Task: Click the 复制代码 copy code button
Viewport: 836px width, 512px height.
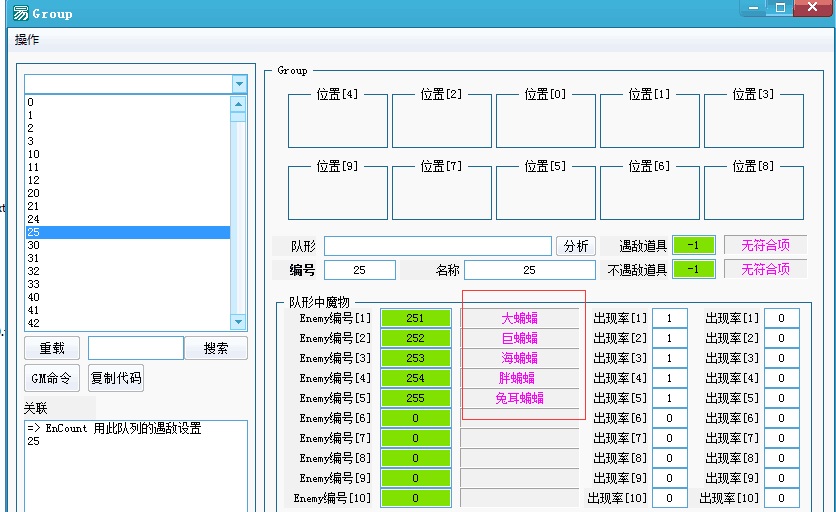Action: pyautogui.click(x=115, y=378)
